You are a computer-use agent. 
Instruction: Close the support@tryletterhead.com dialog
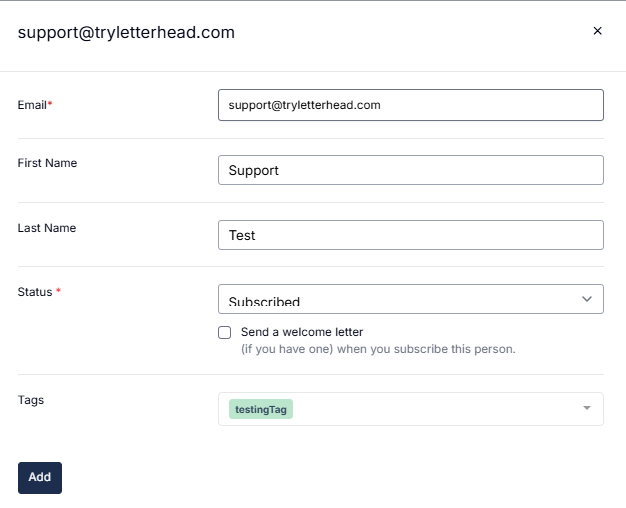coord(598,31)
